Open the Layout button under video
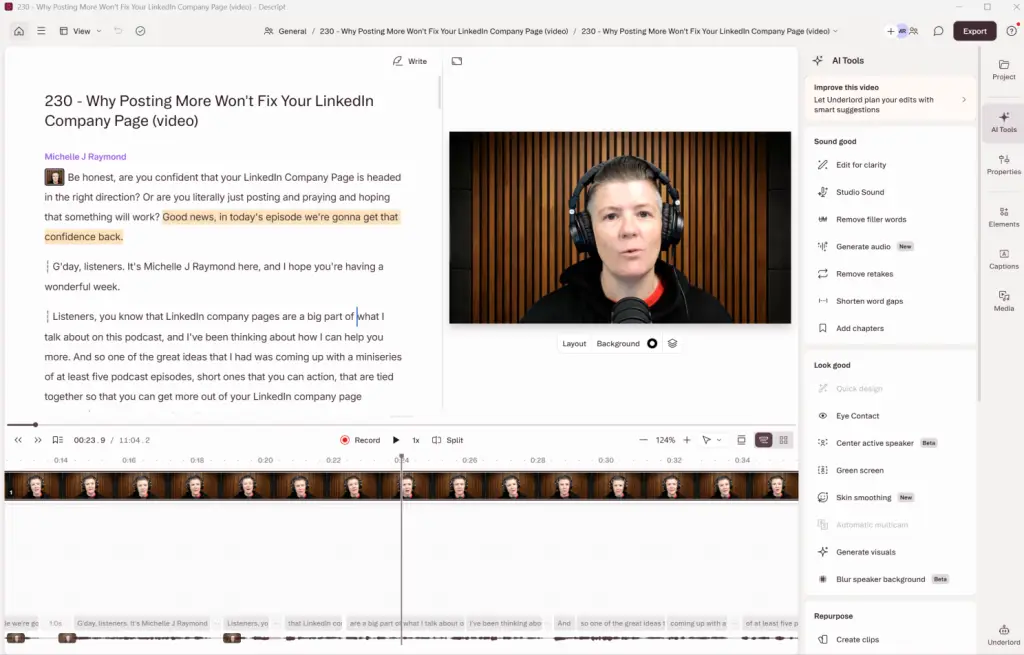 574,343
